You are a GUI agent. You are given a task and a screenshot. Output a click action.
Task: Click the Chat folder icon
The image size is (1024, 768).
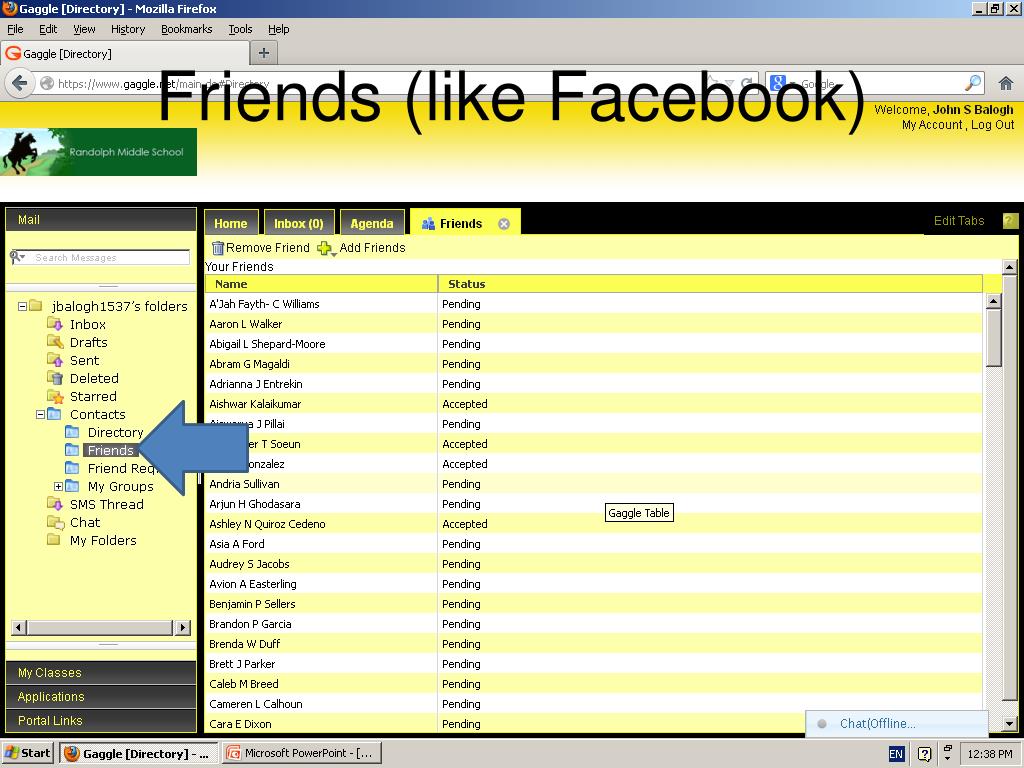55,522
